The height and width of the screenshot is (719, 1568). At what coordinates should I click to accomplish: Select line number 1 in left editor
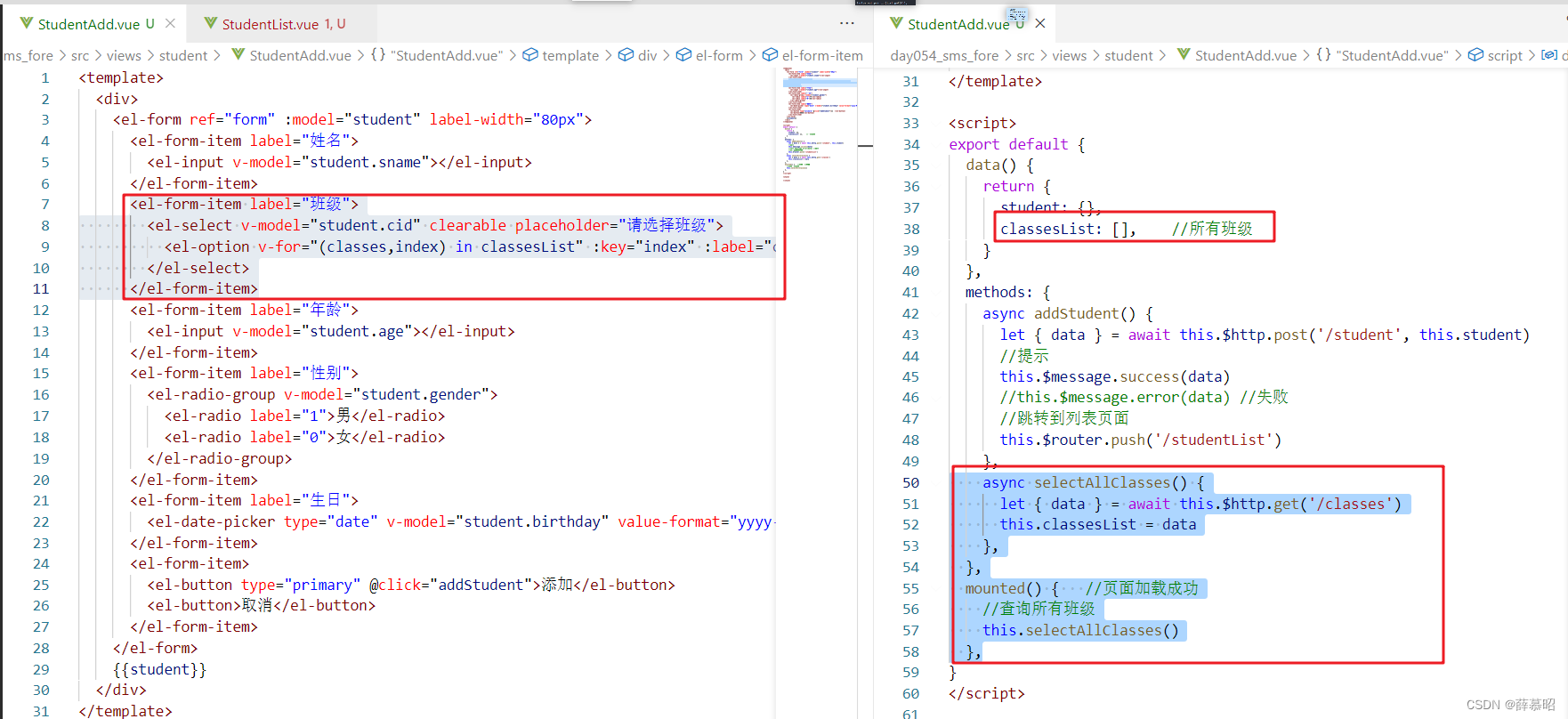coord(44,77)
